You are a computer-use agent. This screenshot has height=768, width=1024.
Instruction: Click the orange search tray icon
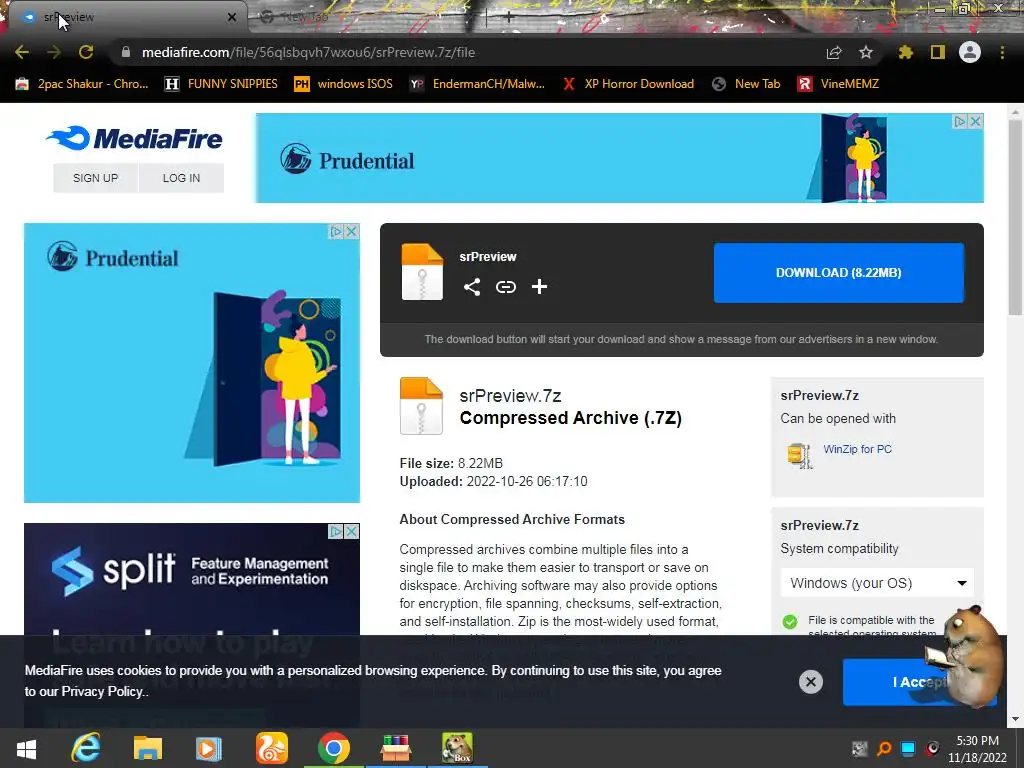(884, 748)
